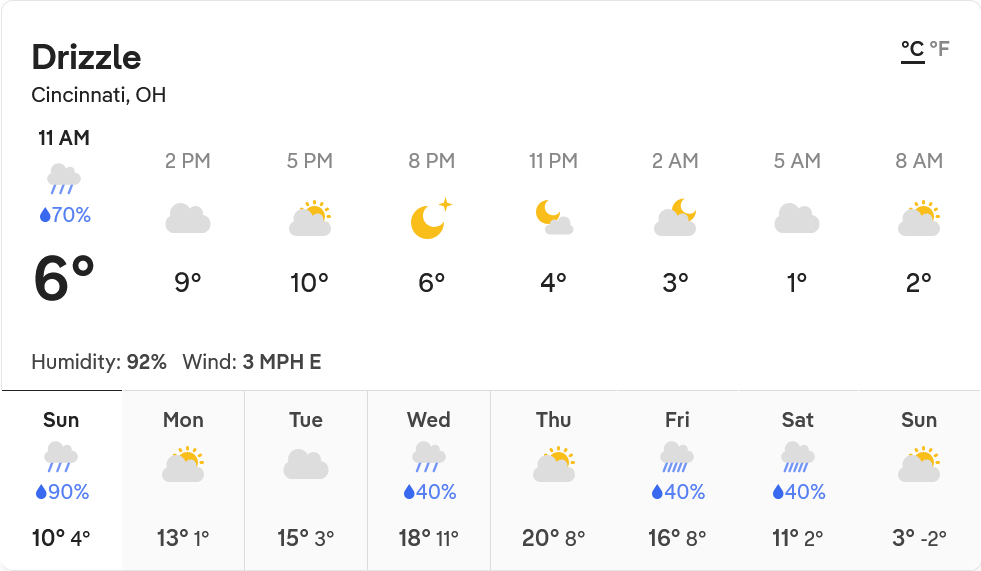
Task: Open Wednesday's forecast
Action: point(429,480)
